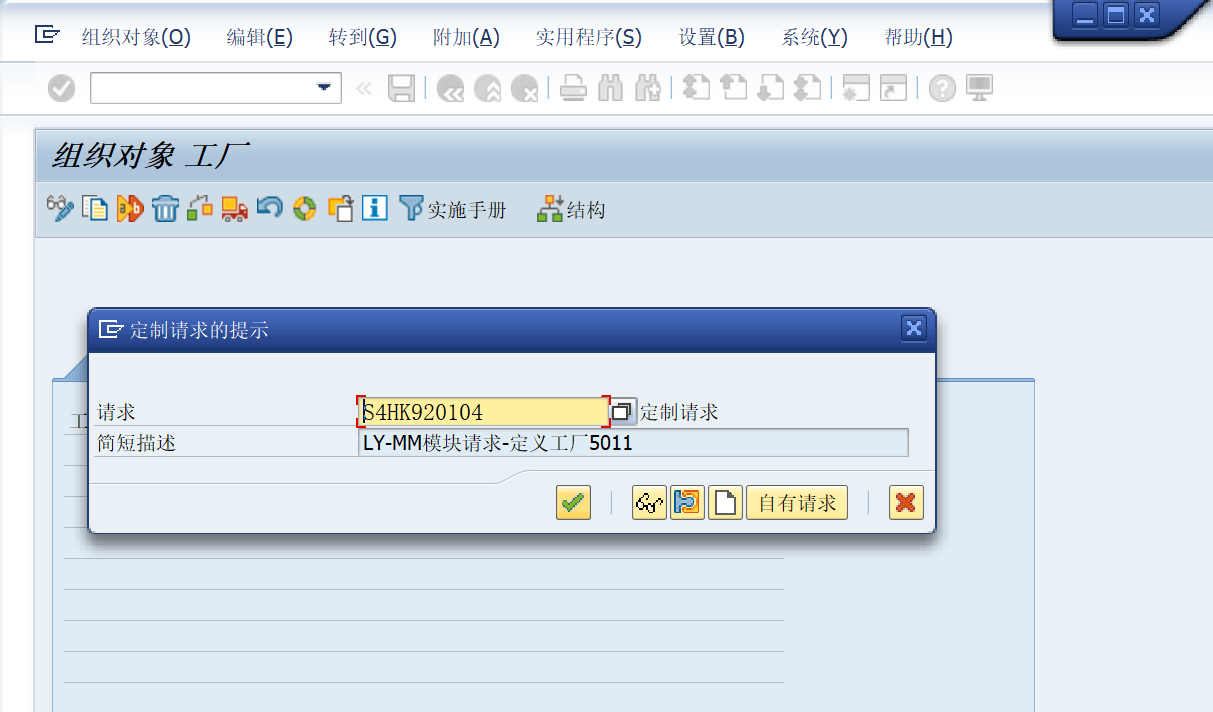Toggle display/change pencil-glasses icon
This screenshot has height=712, width=1213.
60,209
